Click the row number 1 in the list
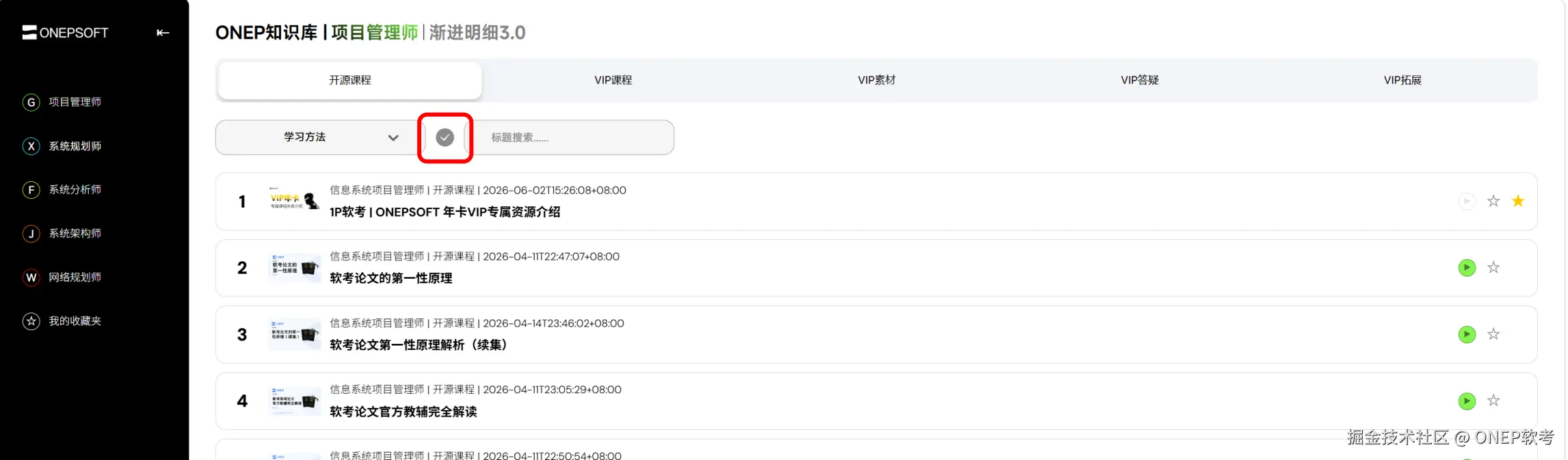 [x=242, y=202]
